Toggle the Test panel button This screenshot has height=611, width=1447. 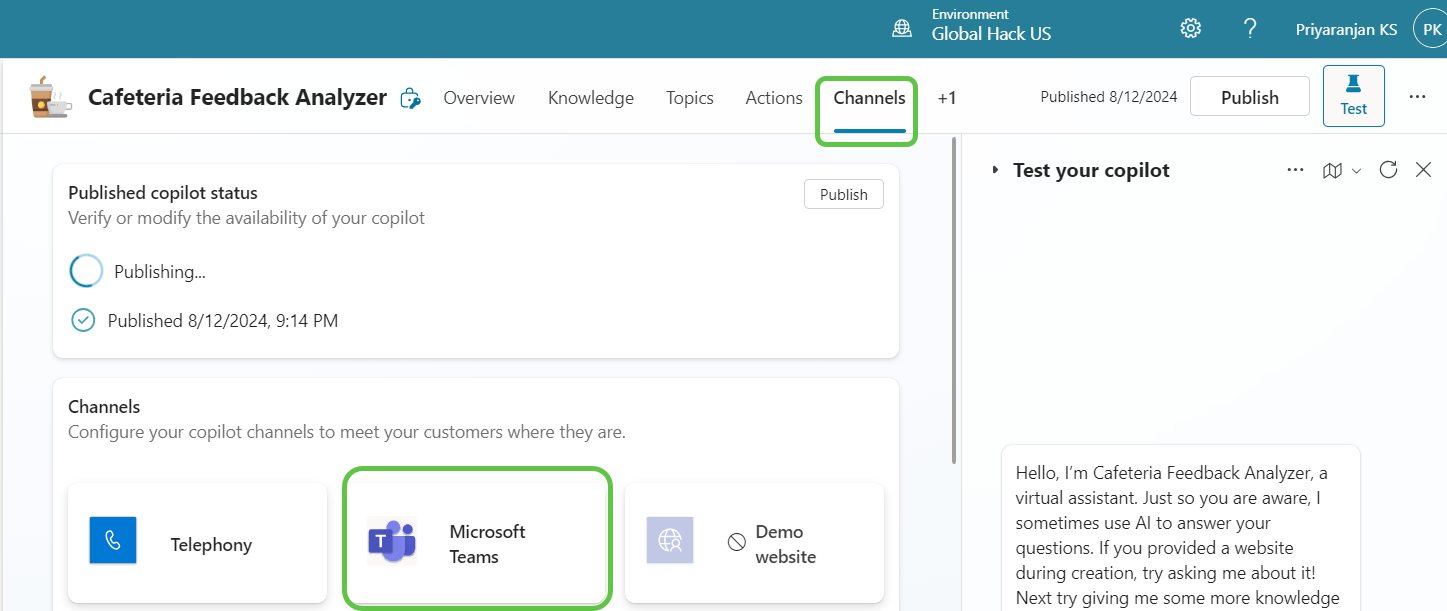click(1353, 96)
